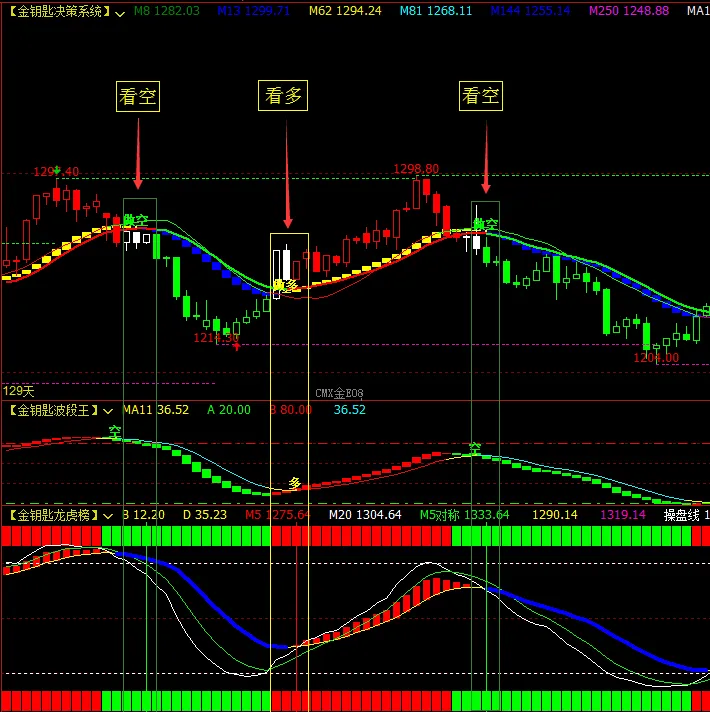
Task: Click the cyan 36.52 value in 波段王 header
Action: (350, 410)
